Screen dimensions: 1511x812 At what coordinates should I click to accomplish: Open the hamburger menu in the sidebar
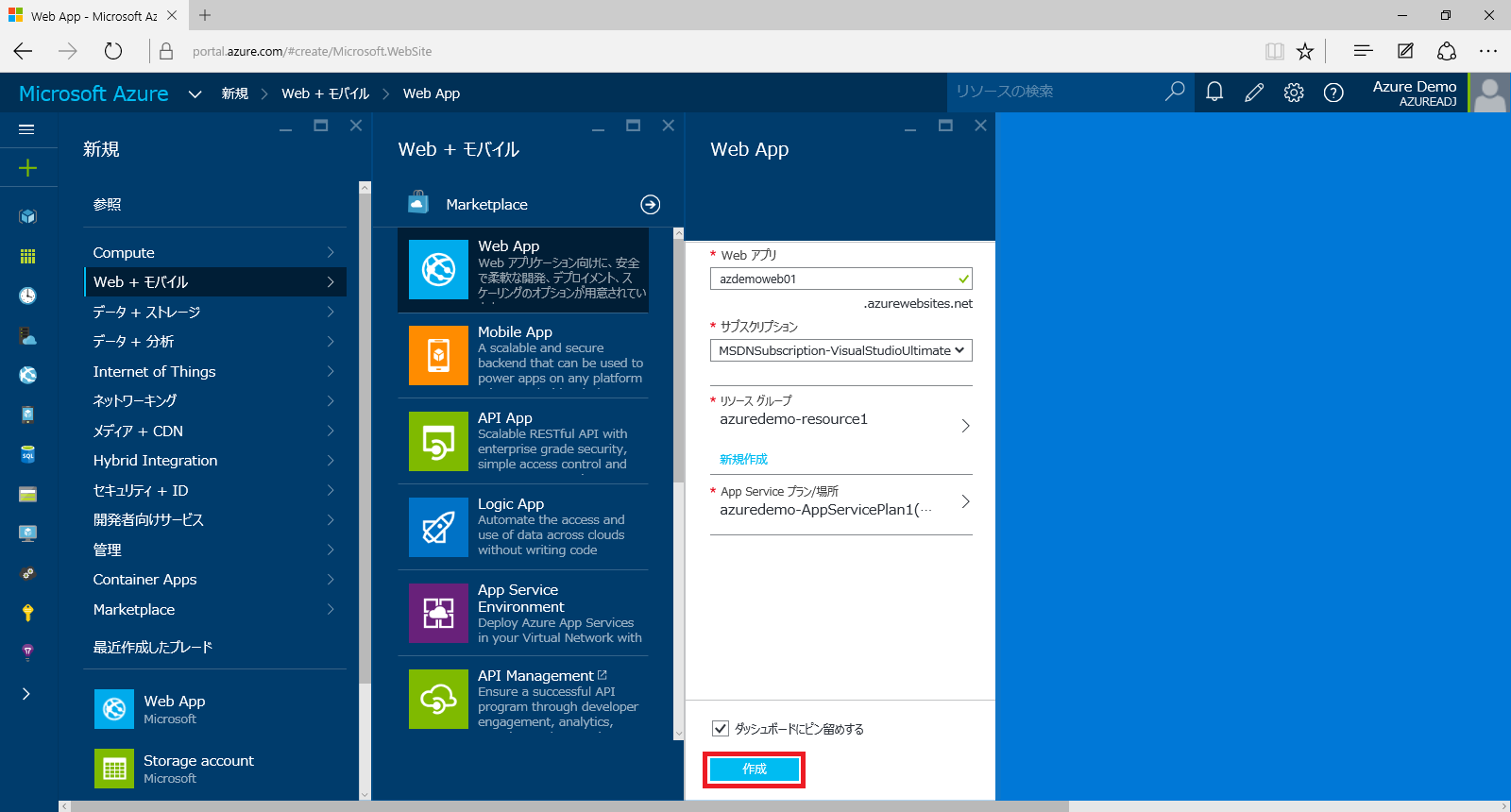(26, 129)
